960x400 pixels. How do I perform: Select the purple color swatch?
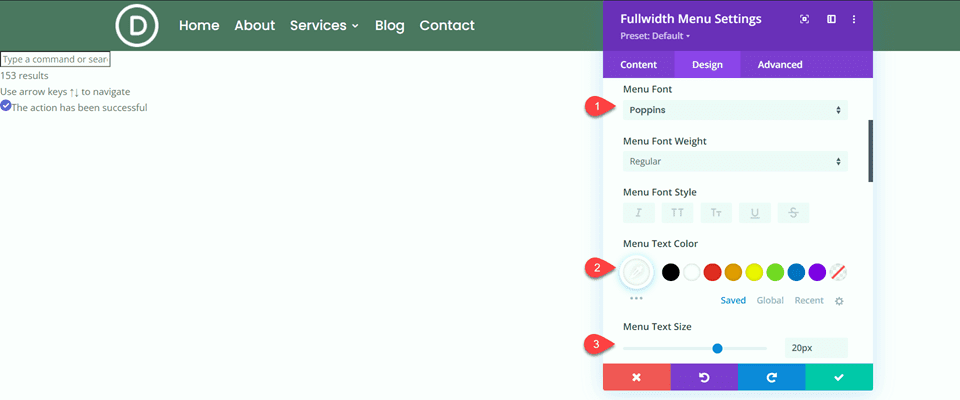pyautogui.click(x=817, y=272)
